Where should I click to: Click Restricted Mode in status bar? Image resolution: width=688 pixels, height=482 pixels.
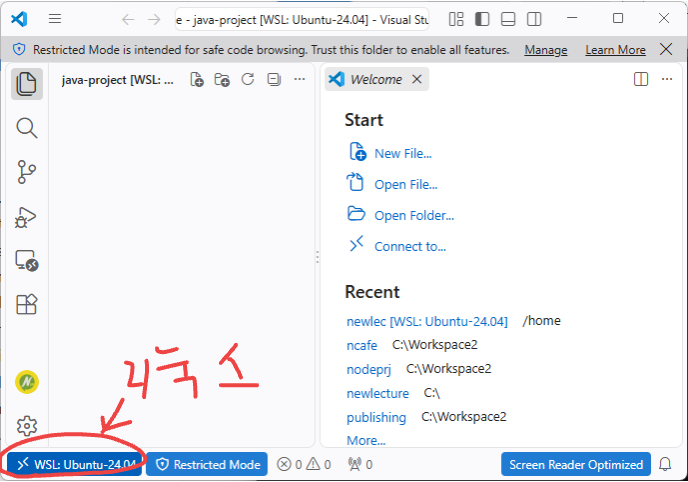(207, 464)
